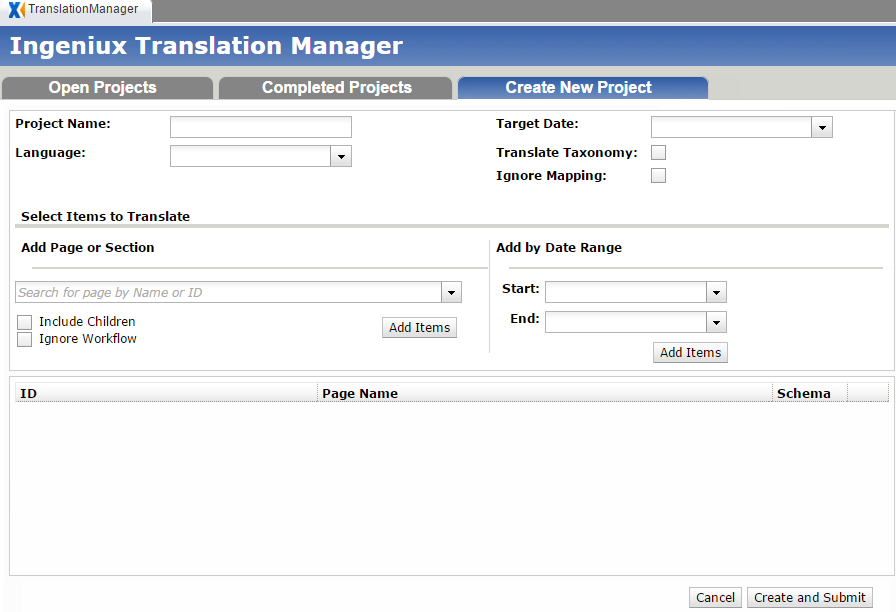Click the Ingeniux logo icon in TranslationManager tab
This screenshot has width=896, height=612.
pos(17,10)
